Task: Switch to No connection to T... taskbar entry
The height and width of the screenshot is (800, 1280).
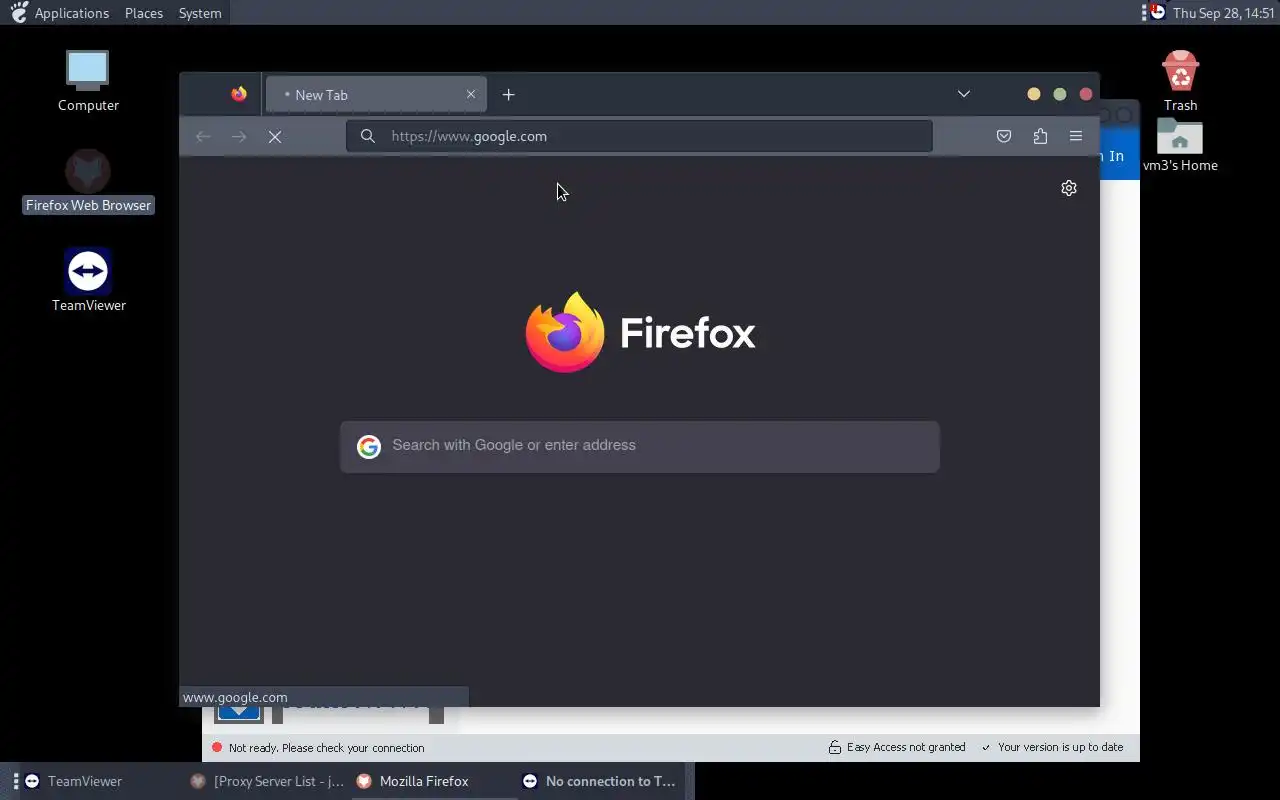Action: pos(600,781)
